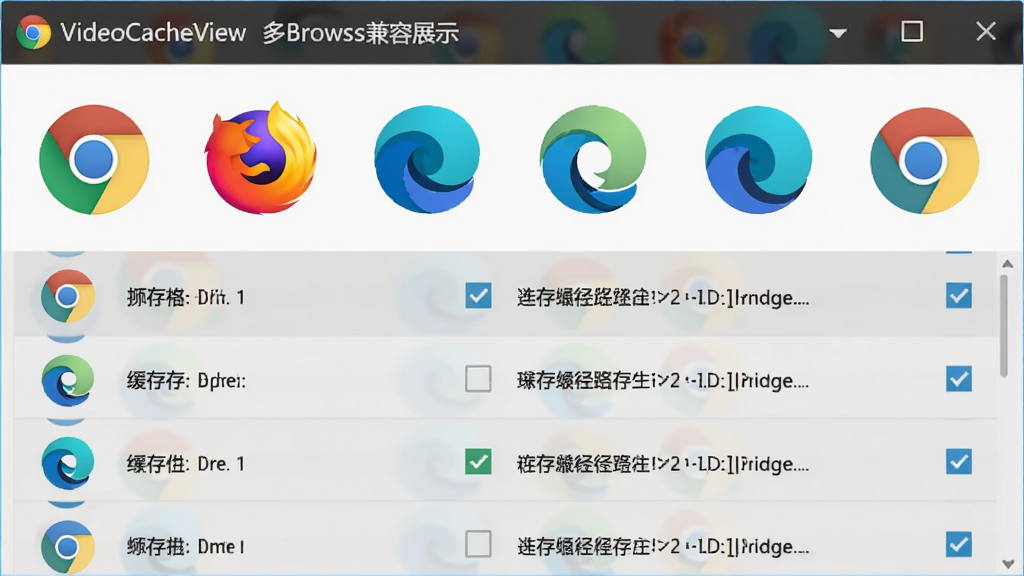Select the blue Edge icon before the last Chrome
The height and width of the screenshot is (576, 1024).
pyautogui.click(x=759, y=159)
